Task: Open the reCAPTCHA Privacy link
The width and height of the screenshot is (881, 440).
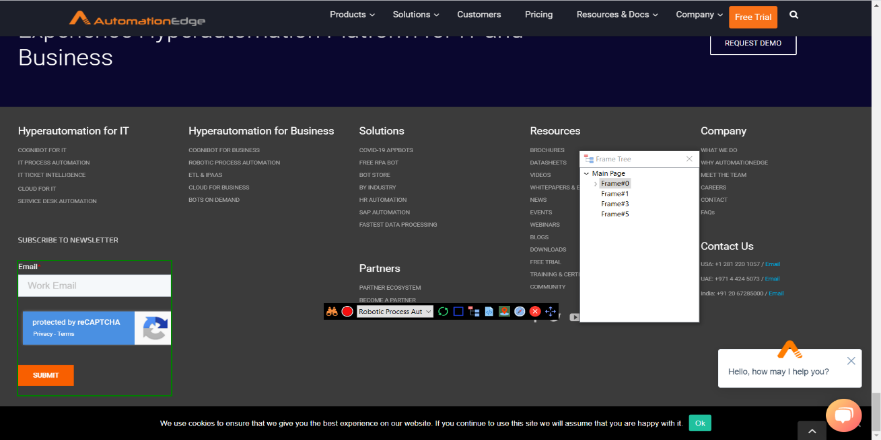Action: (x=43, y=334)
